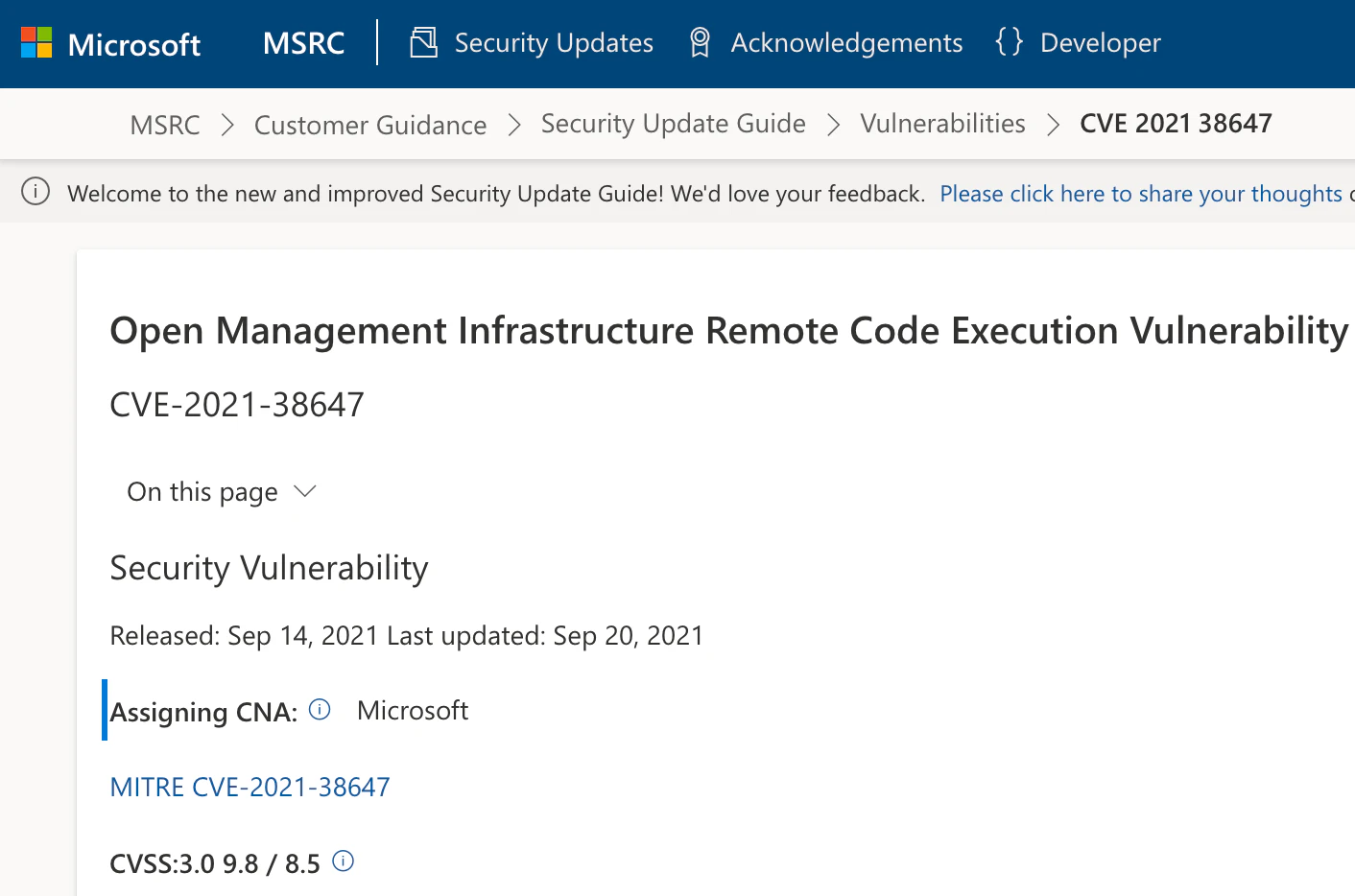Click chevron after MSRC breadcrumb
This screenshot has width=1355, height=896.
coord(227,125)
